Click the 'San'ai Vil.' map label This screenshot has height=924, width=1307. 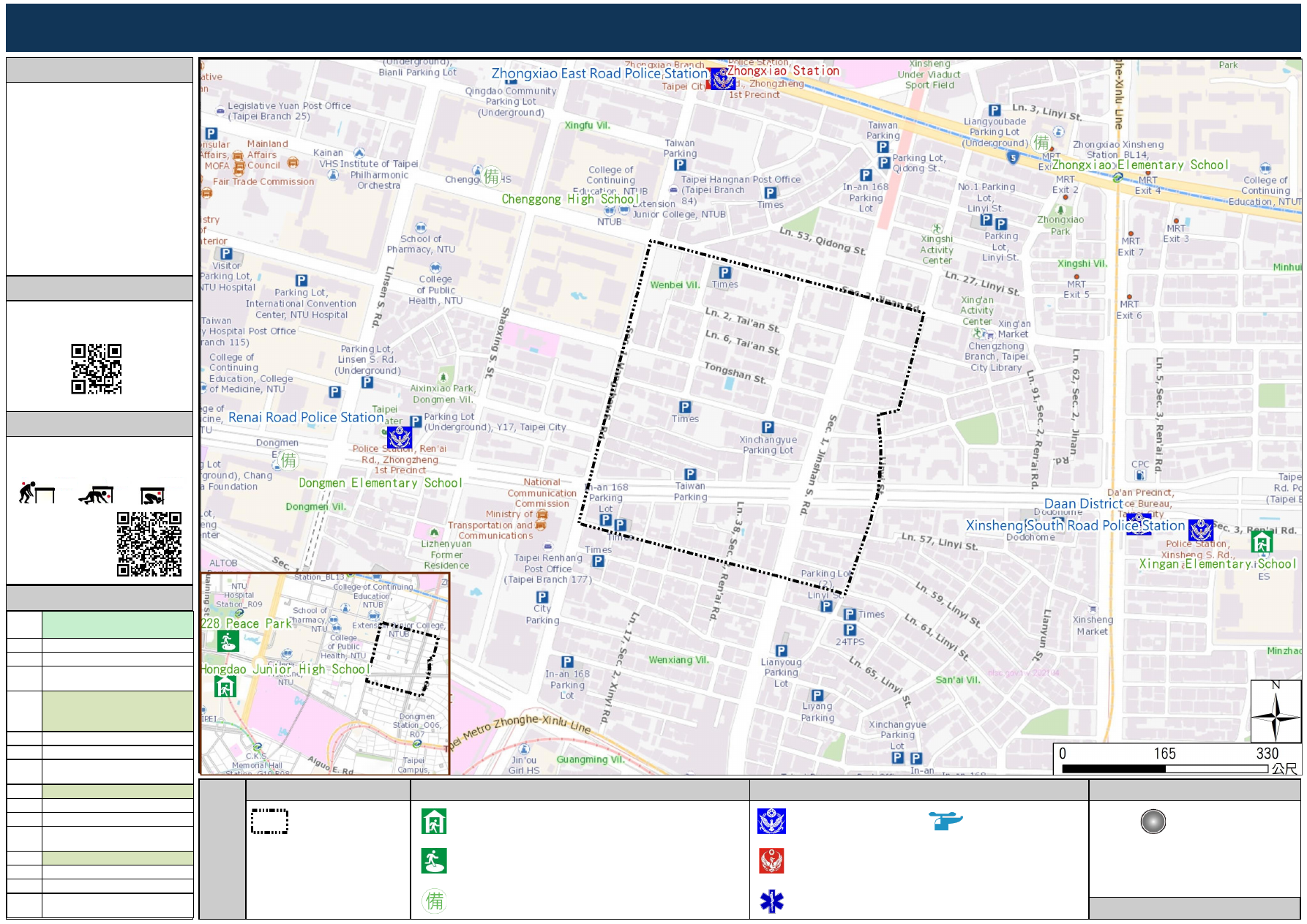tap(957, 680)
